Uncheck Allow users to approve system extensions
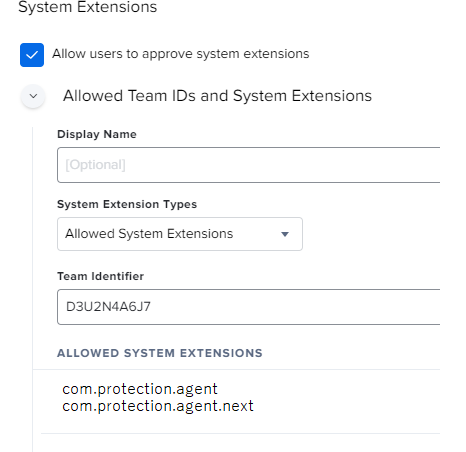Viewport: 466px width, 452px height. [x=32, y=55]
